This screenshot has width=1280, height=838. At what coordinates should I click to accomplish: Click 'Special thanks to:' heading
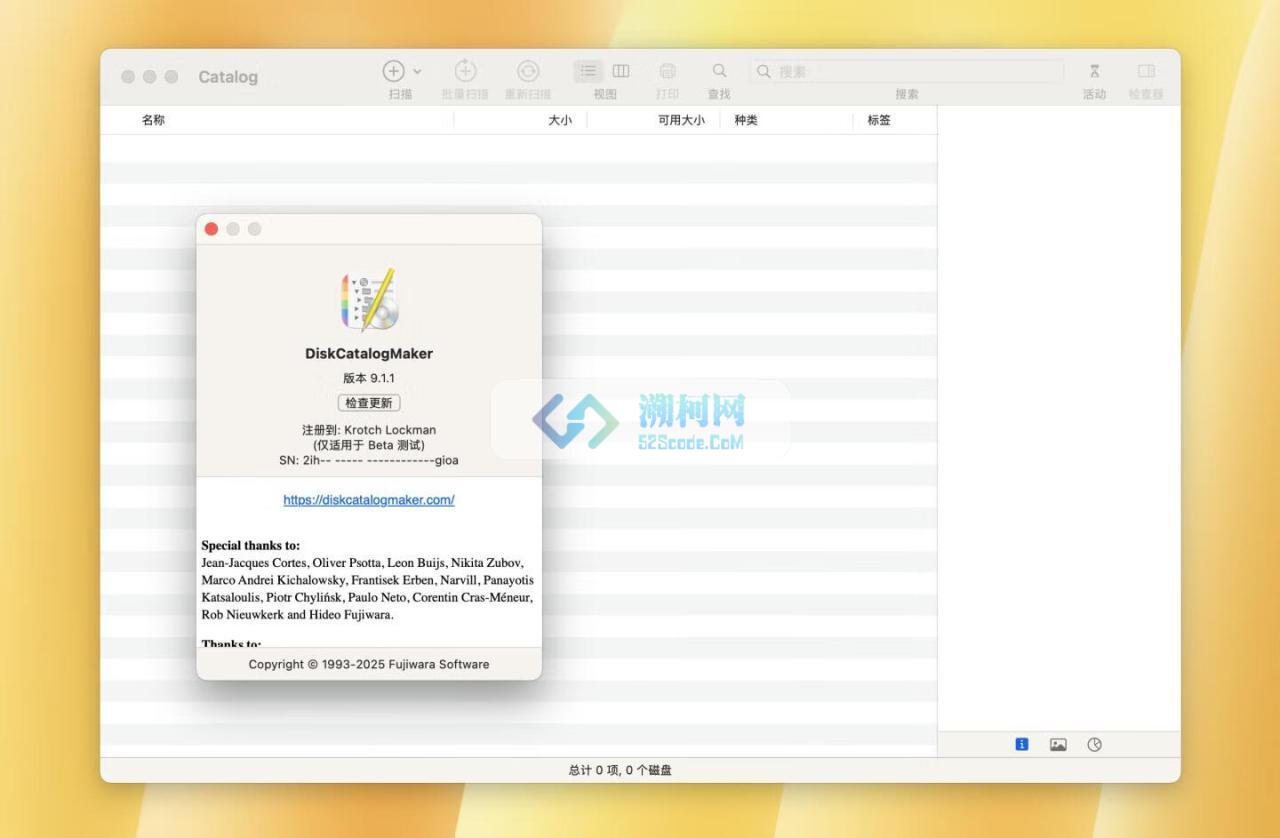[x=250, y=546]
